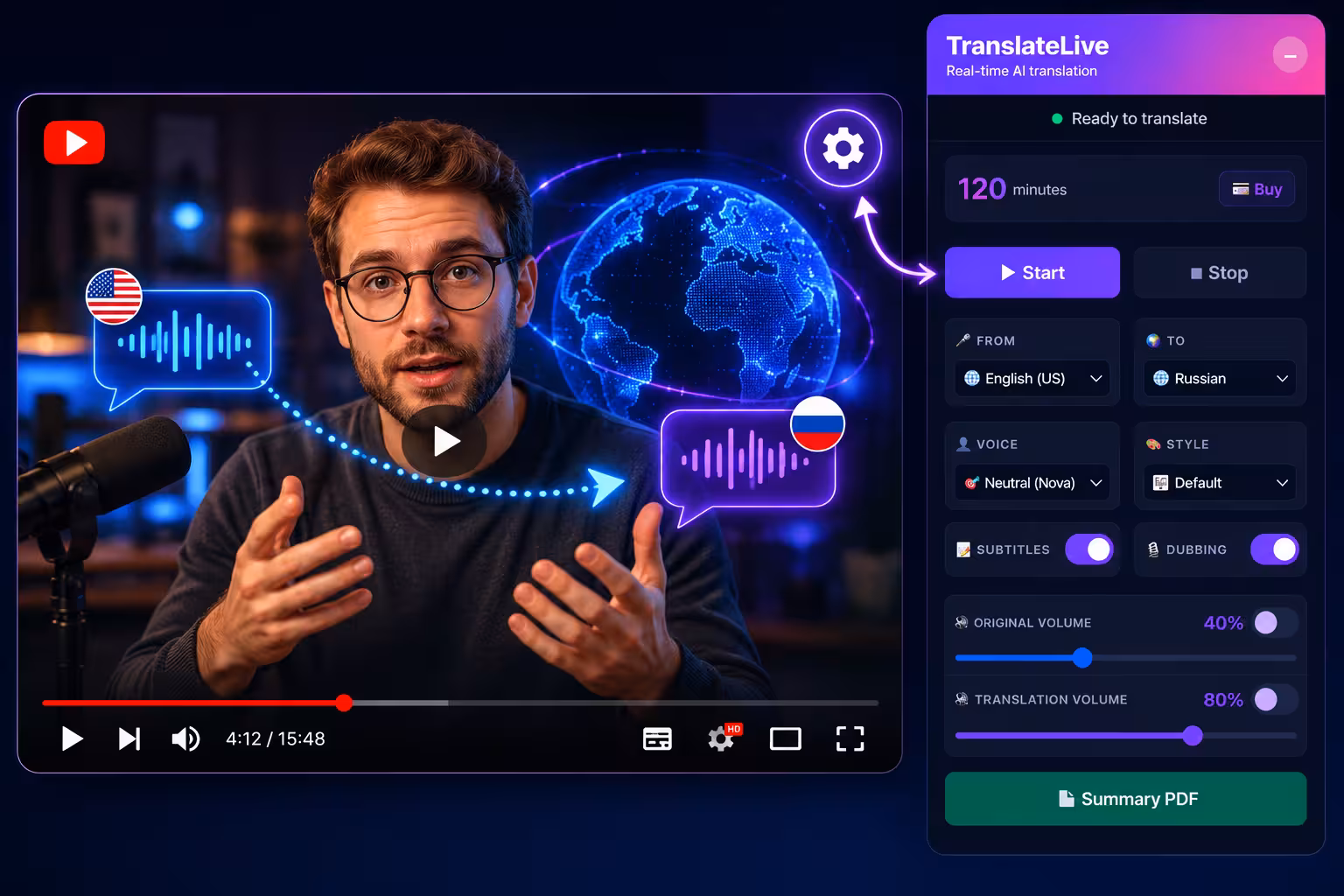
Task: Click the US flag speech bubble
Action: point(182,343)
